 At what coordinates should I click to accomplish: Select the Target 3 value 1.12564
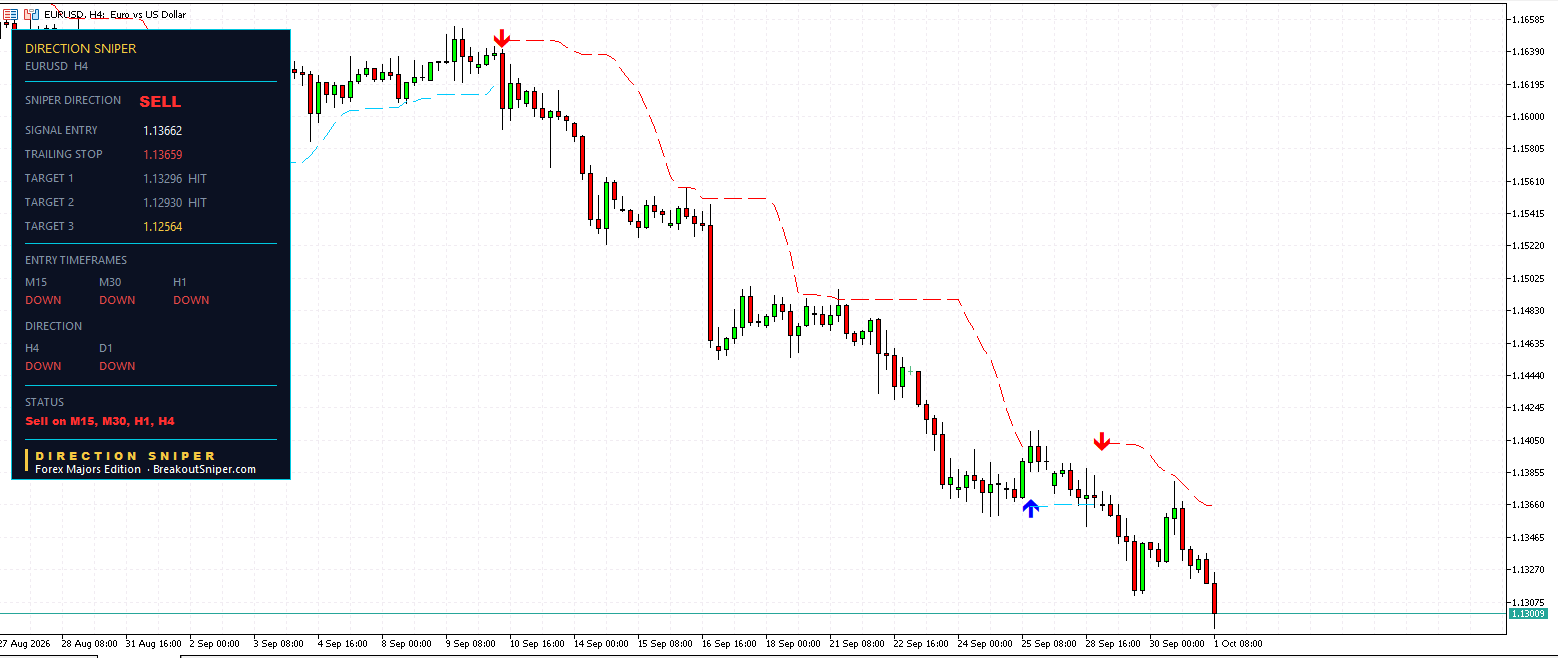[x=162, y=226]
